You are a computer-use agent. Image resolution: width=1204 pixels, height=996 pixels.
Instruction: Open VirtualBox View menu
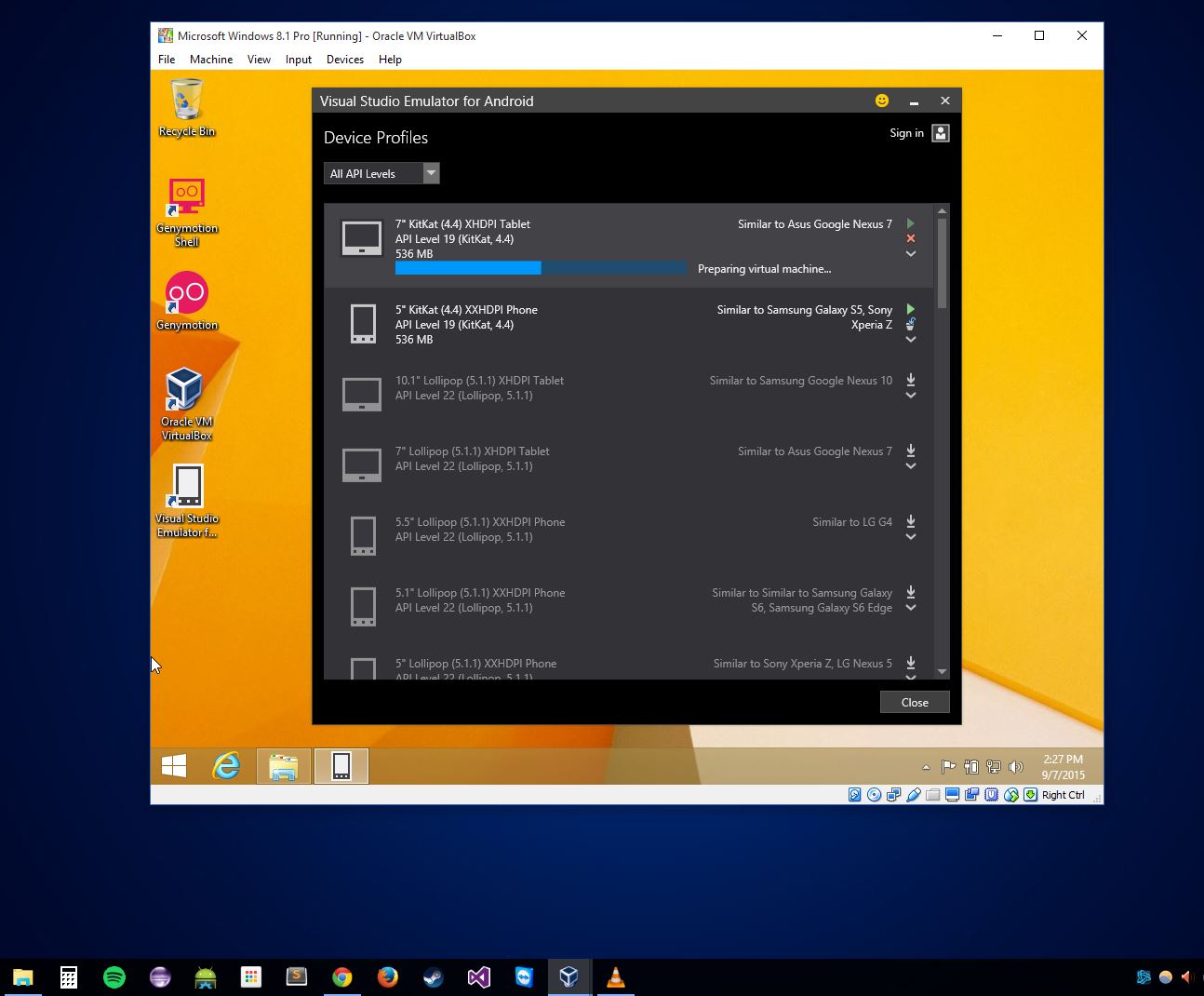(259, 59)
